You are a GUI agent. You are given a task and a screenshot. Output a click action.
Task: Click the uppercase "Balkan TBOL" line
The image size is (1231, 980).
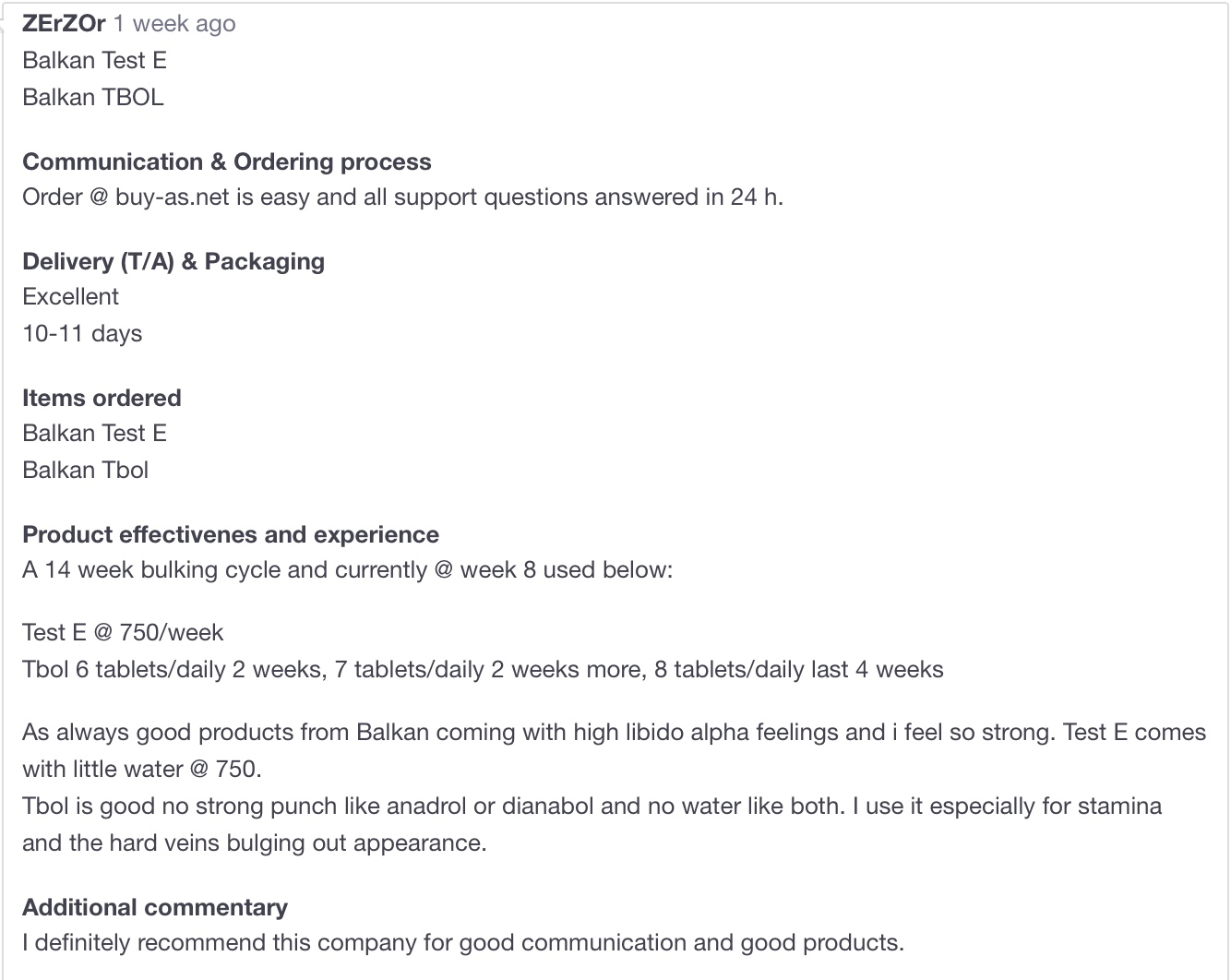click(92, 98)
